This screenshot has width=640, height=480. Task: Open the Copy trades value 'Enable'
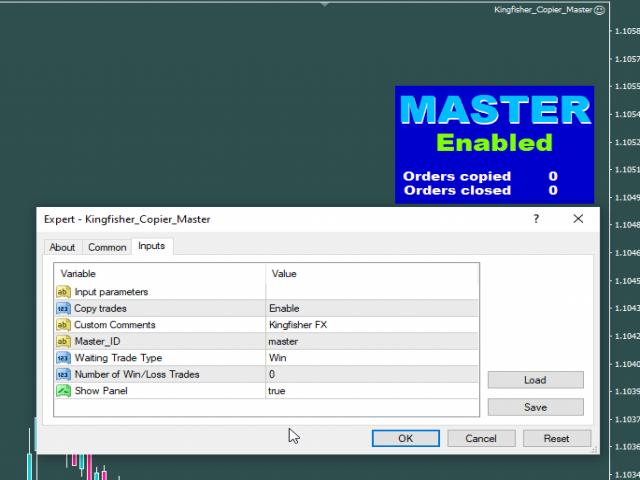[371, 309]
